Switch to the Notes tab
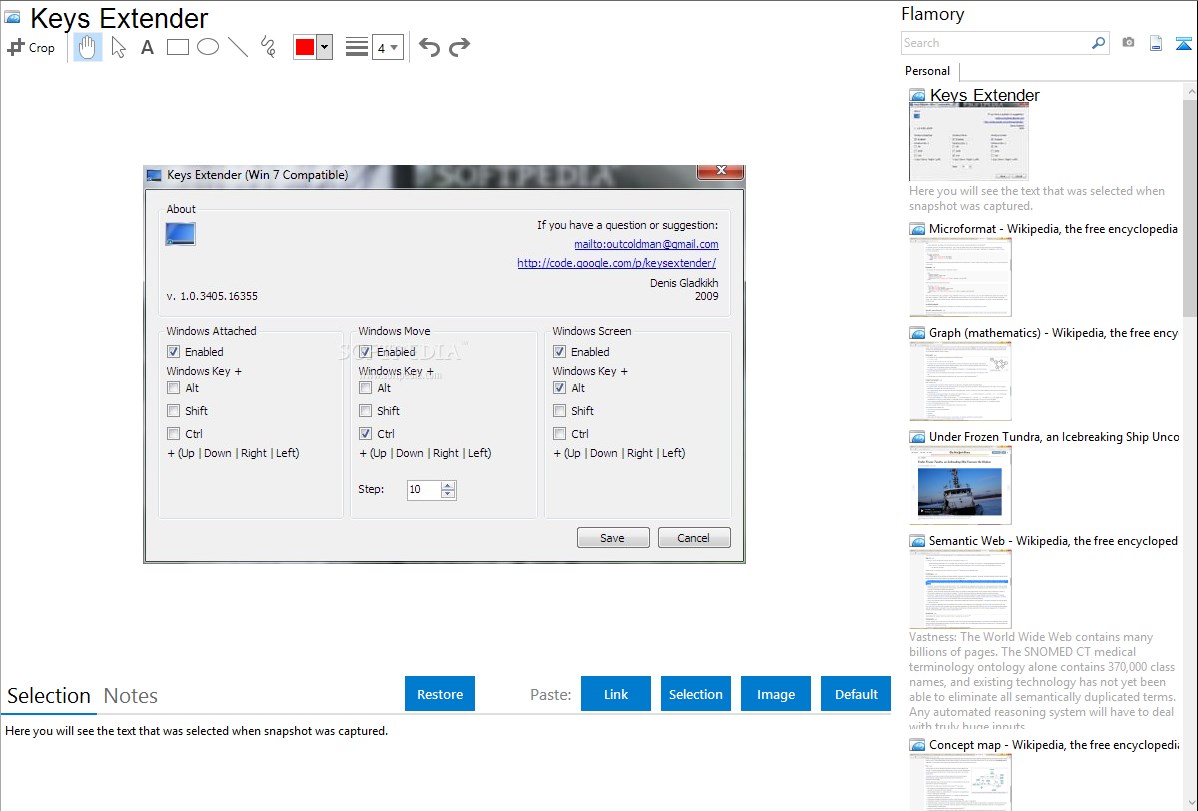The height and width of the screenshot is (811, 1198). click(x=131, y=696)
